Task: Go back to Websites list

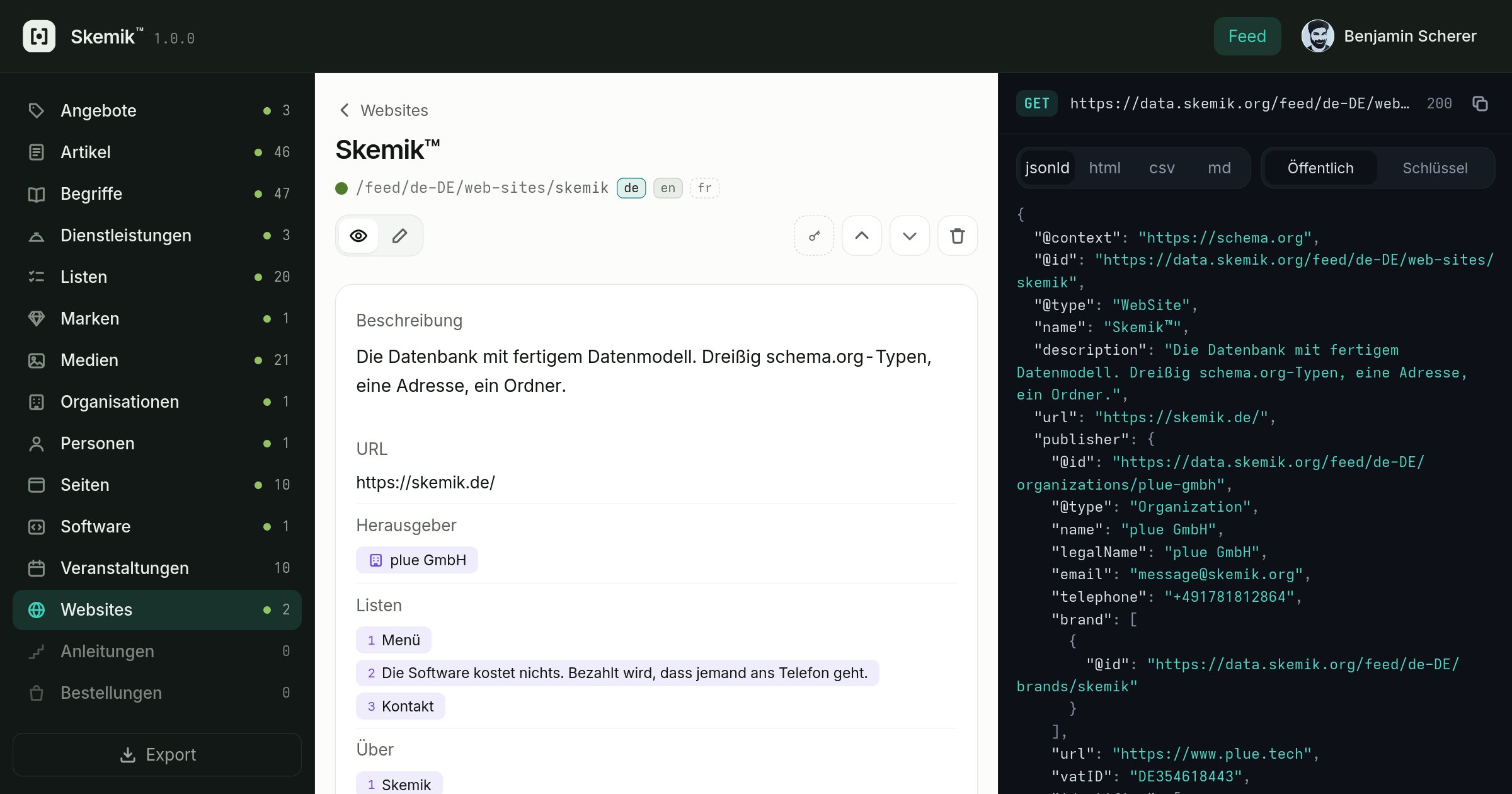Action: 383,110
